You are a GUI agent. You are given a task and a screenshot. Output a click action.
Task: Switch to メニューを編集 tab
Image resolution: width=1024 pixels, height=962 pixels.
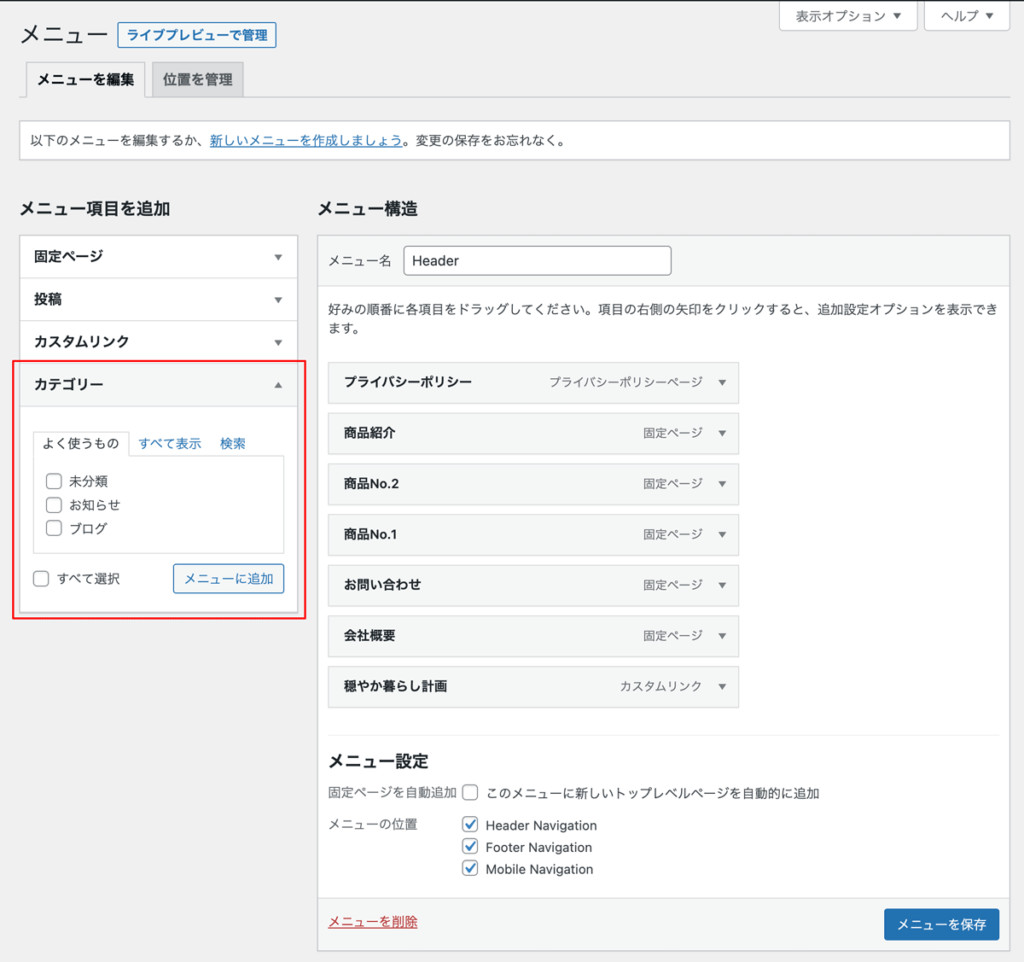click(x=85, y=80)
